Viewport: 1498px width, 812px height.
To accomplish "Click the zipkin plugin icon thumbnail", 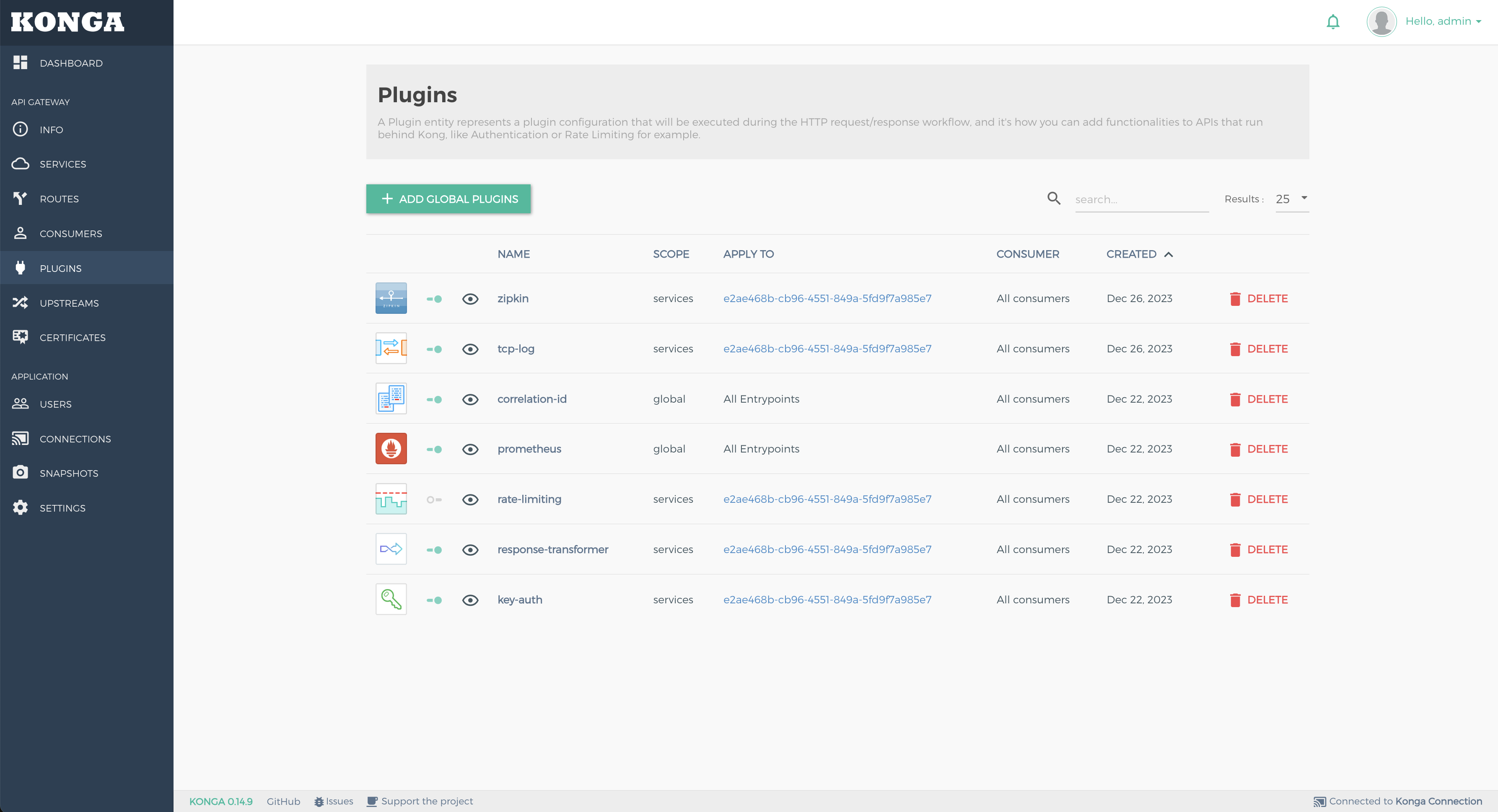I will (391, 298).
